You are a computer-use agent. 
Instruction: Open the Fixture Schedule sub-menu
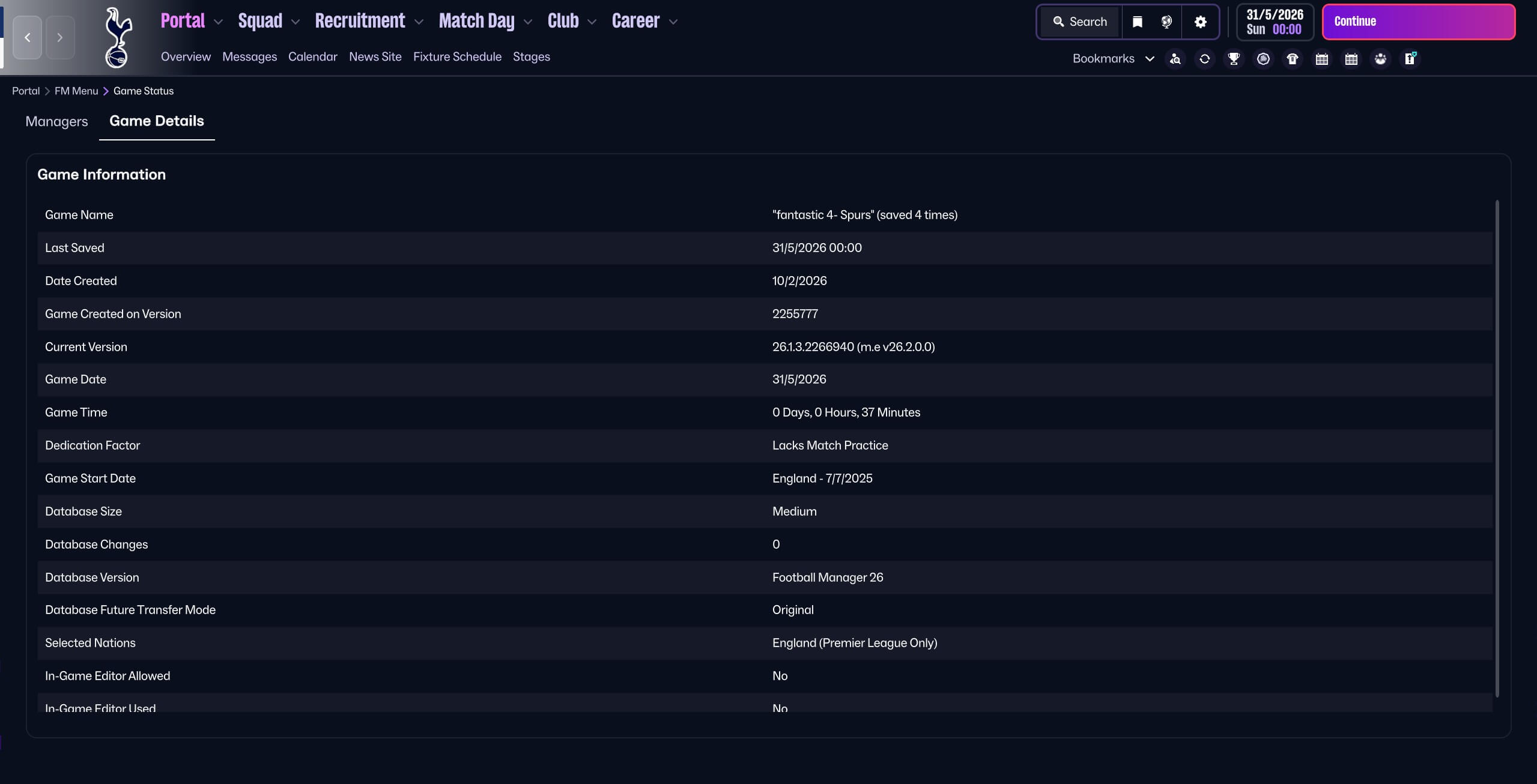pyautogui.click(x=457, y=56)
